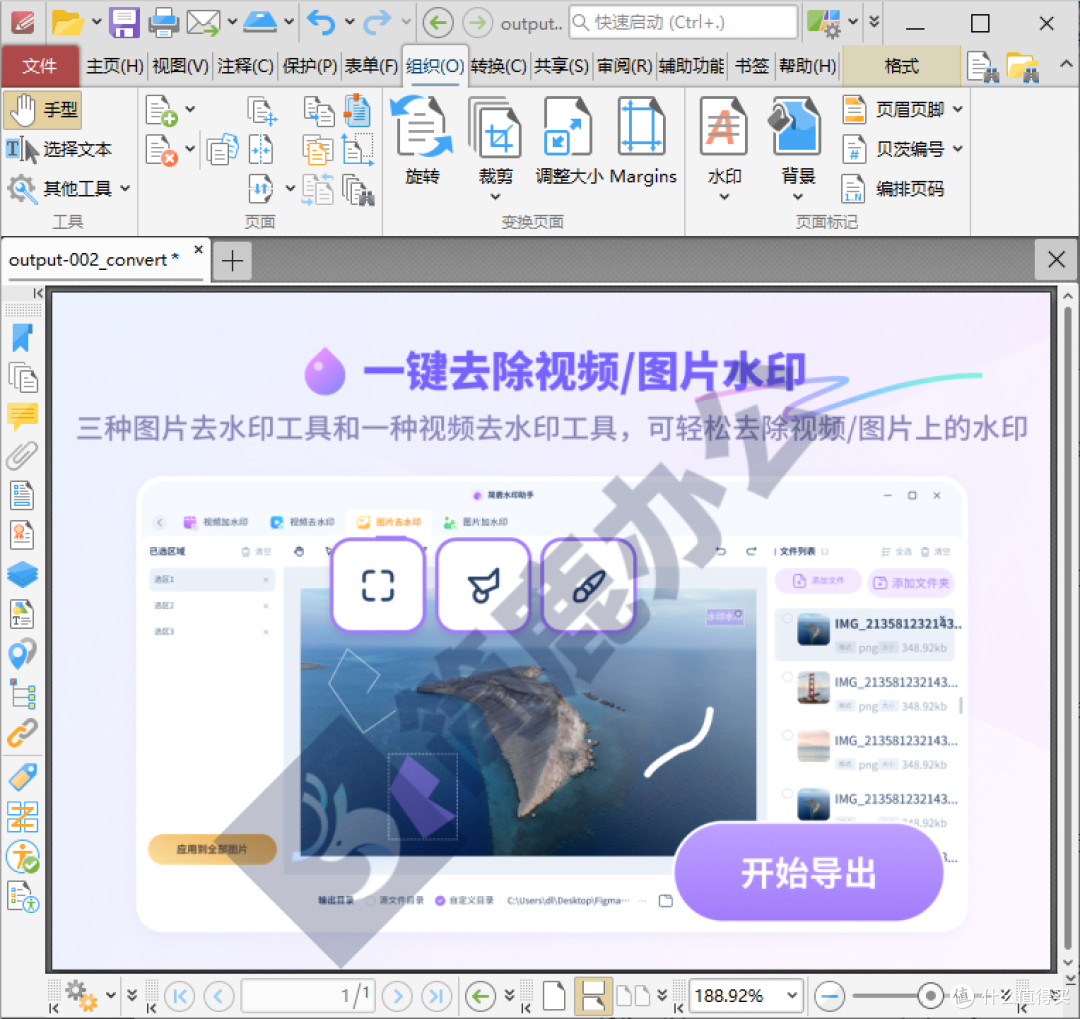
Task: Click the zoom slider handle
Action: coord(930,996)
